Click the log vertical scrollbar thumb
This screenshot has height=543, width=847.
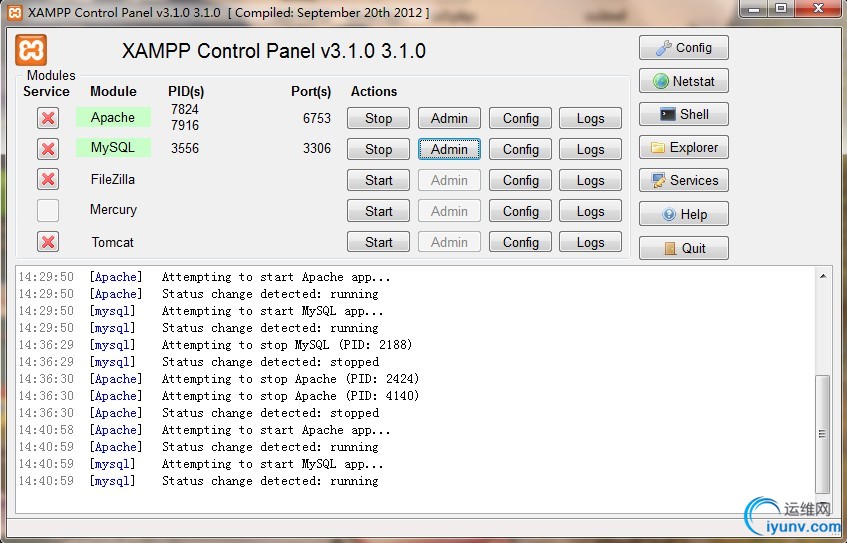coord(823,434)
